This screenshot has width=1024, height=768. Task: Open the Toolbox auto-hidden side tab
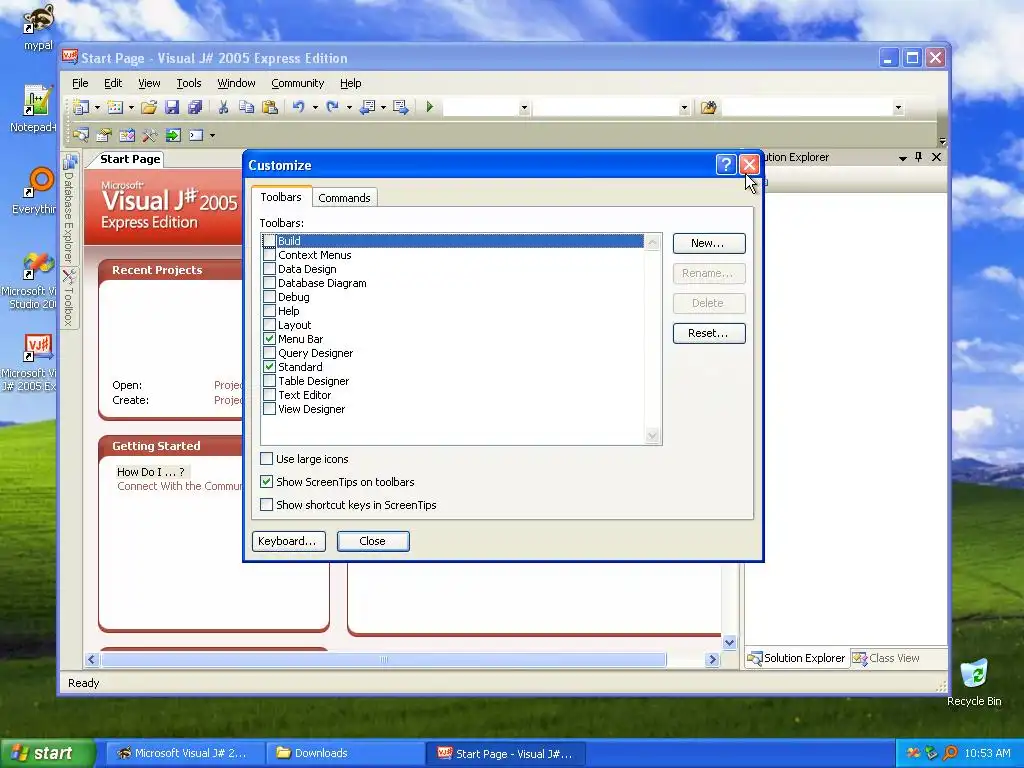[x=69, y=298]
